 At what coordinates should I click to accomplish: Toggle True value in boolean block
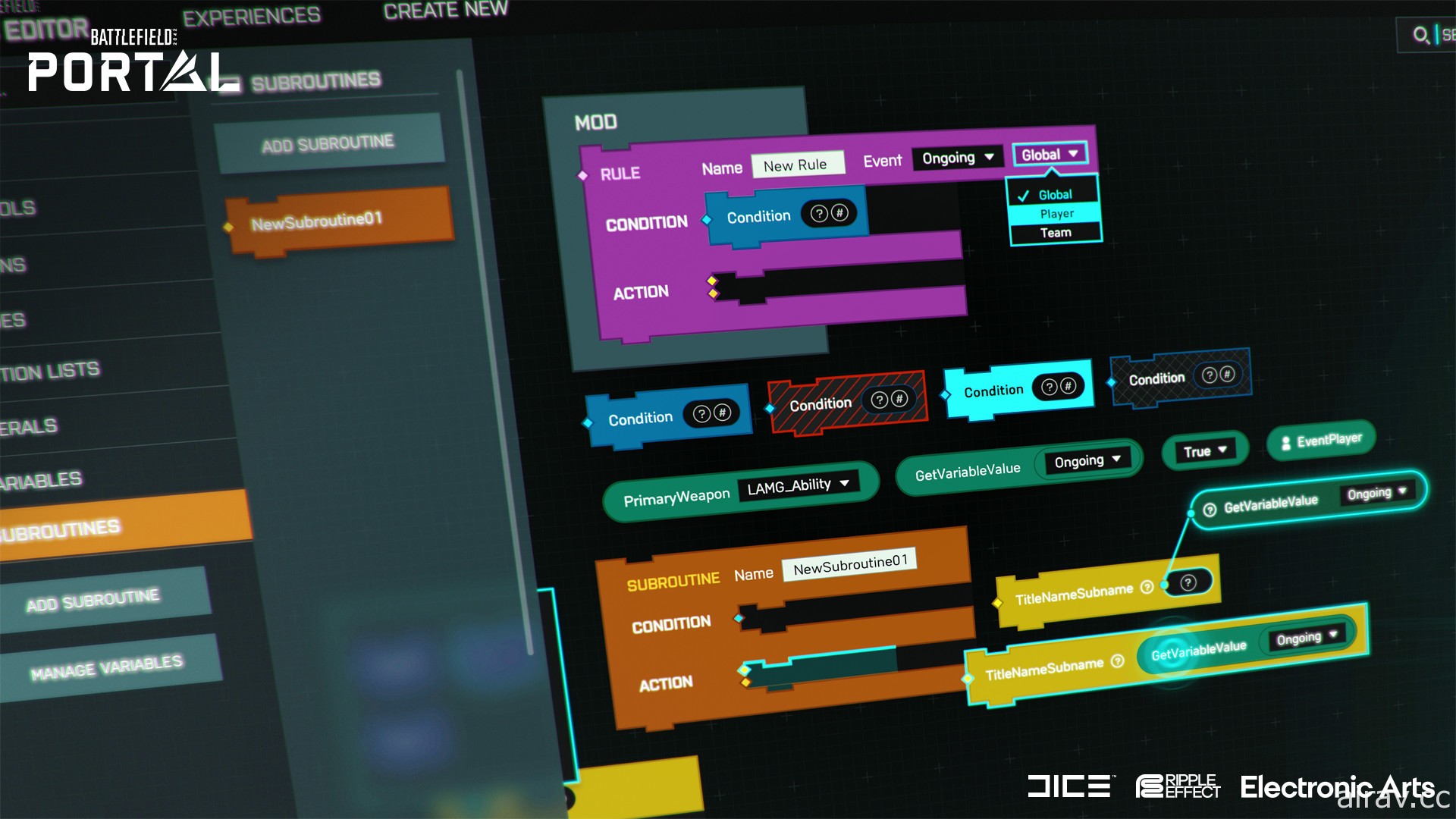click(1199, 448)
